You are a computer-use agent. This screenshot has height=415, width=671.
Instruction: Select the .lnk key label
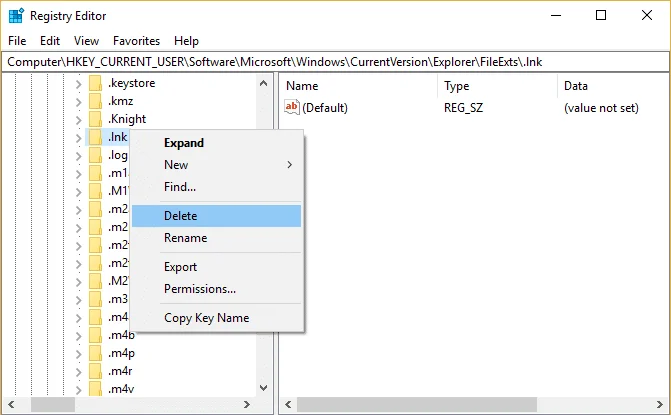point(117,137)
